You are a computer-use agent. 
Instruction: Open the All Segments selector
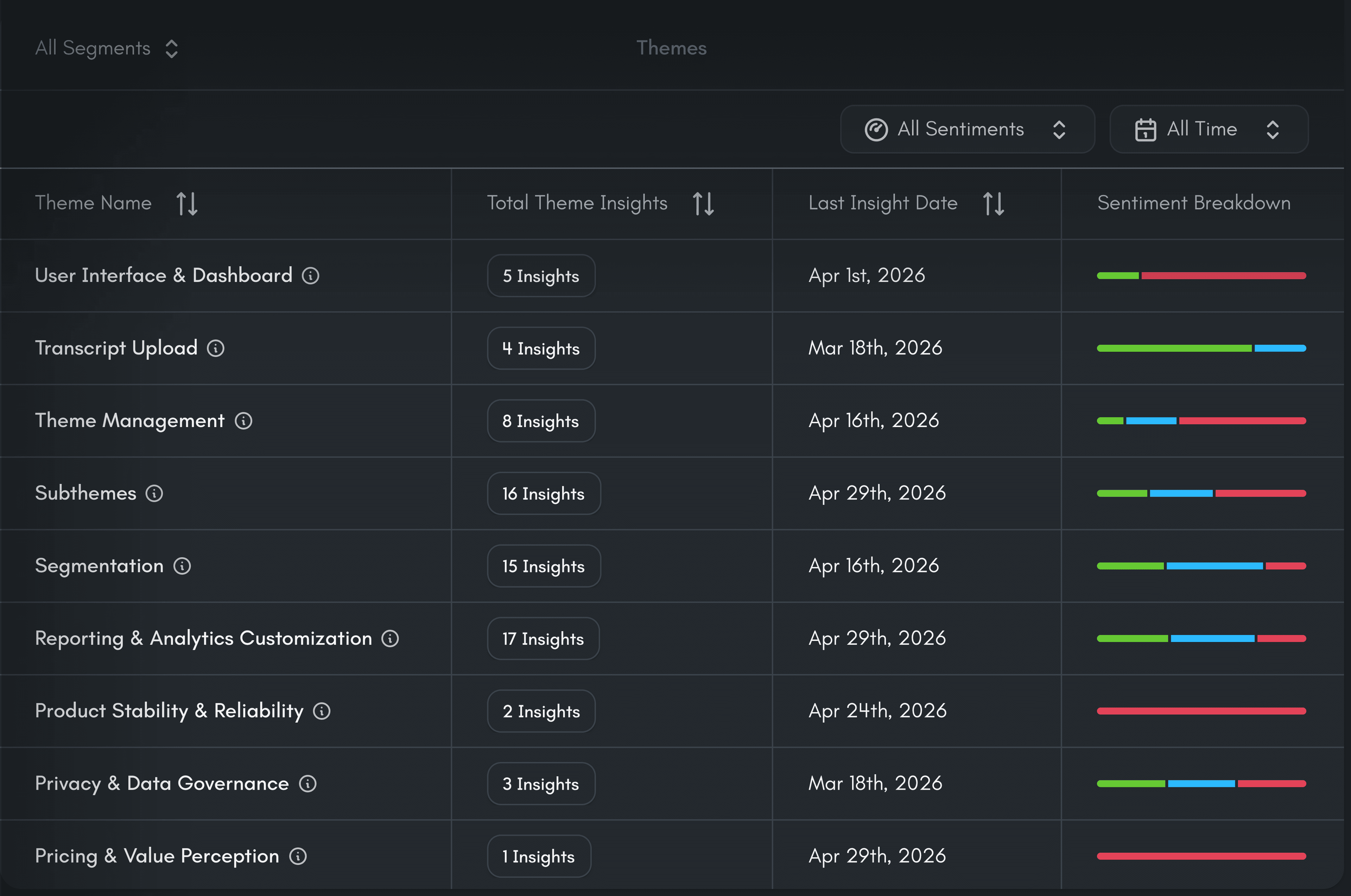[x=107, y=48]
